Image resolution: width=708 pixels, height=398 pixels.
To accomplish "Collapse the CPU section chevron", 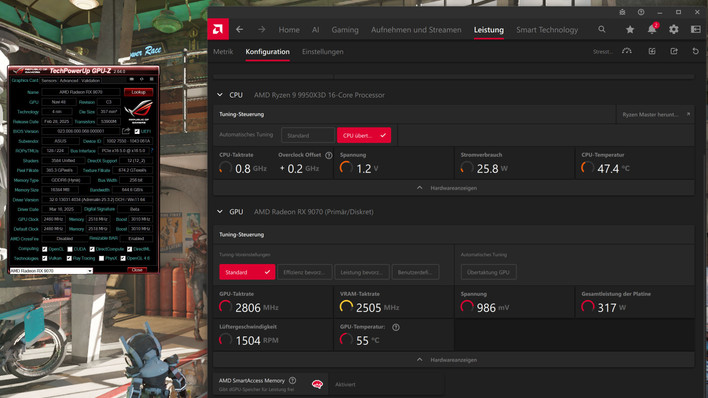I will (219, 95).
